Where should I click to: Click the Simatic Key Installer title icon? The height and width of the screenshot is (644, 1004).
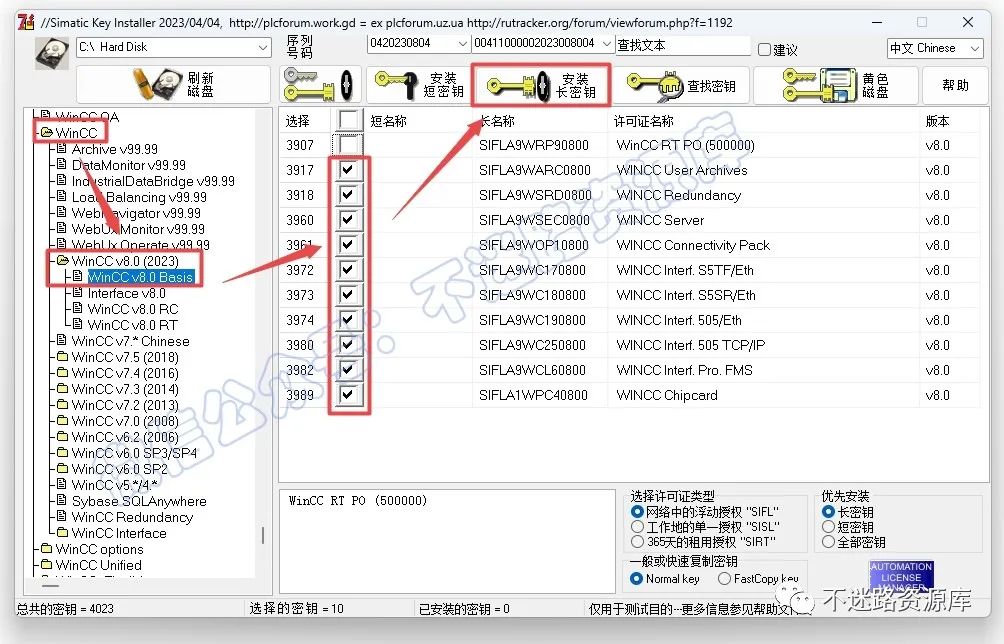pyautogui.click(x=26, y=22)
